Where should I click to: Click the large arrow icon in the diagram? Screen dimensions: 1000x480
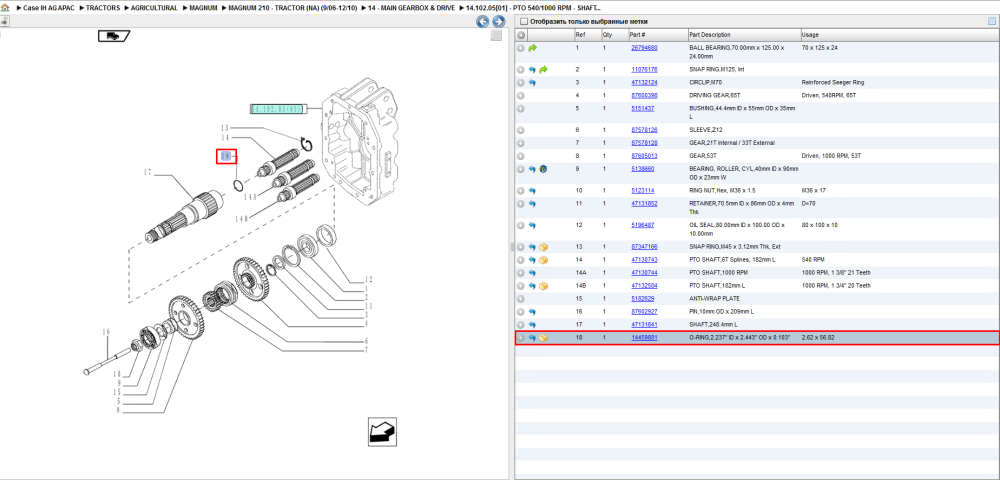[x=383, y=431]
